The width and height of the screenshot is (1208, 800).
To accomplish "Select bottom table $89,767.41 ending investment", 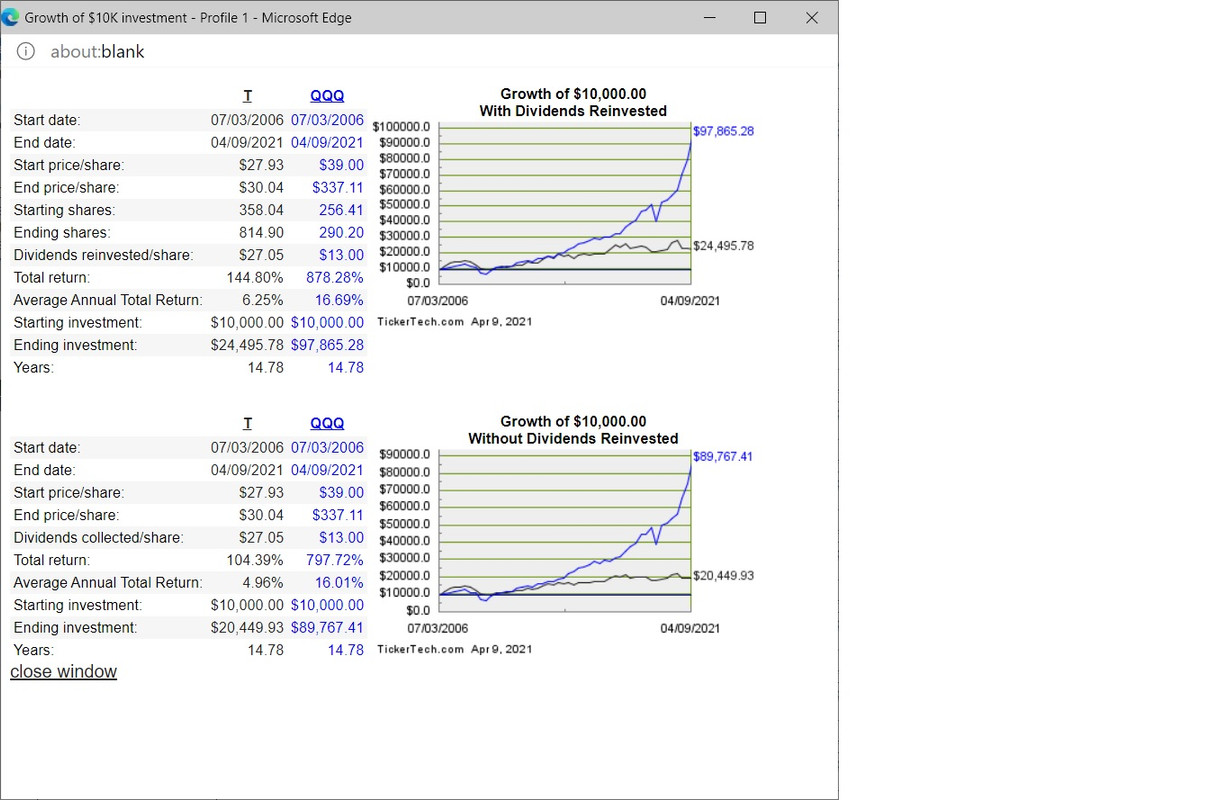I will pos(327,628).
